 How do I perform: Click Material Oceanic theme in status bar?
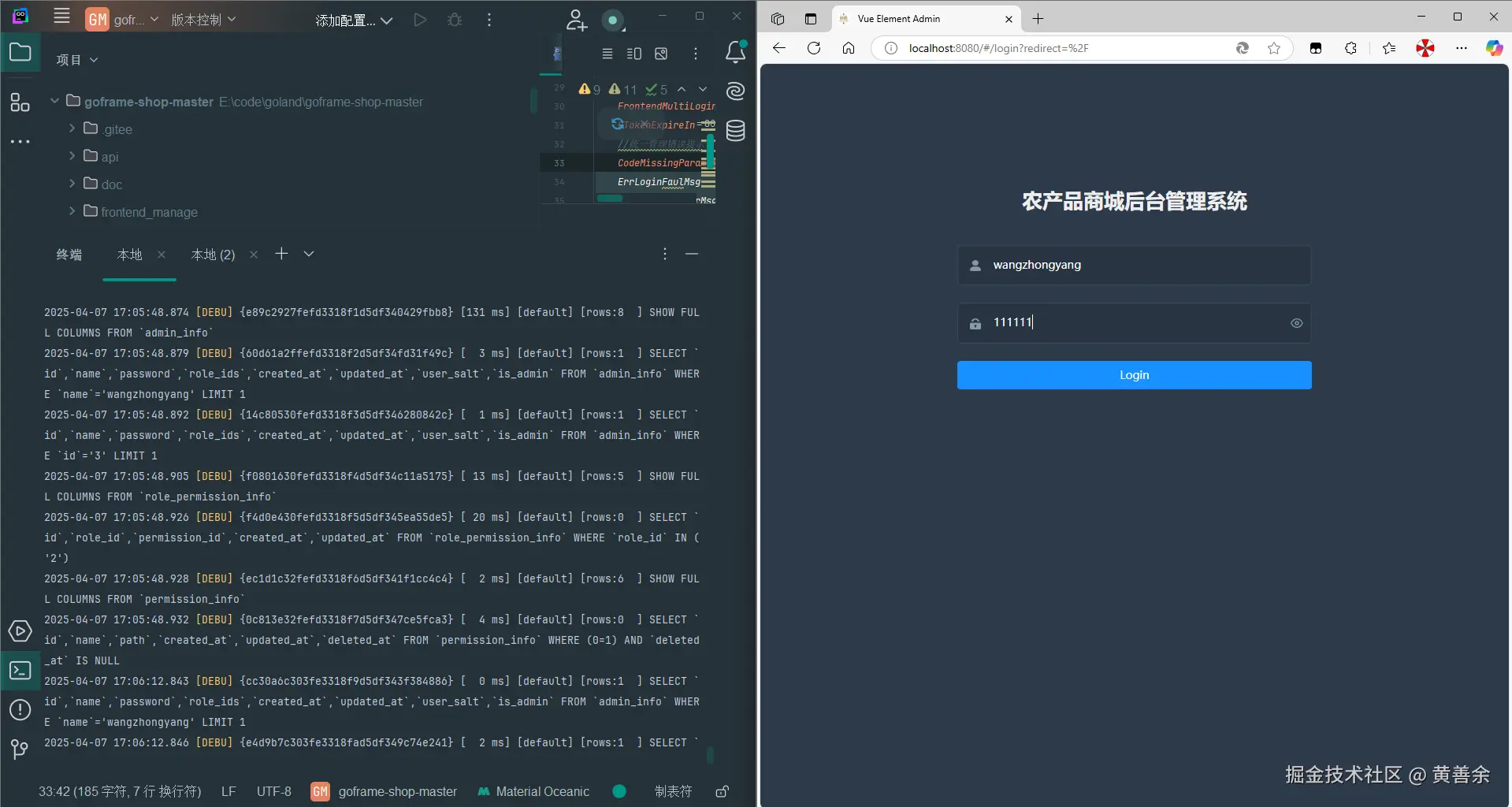click(533, 791)
